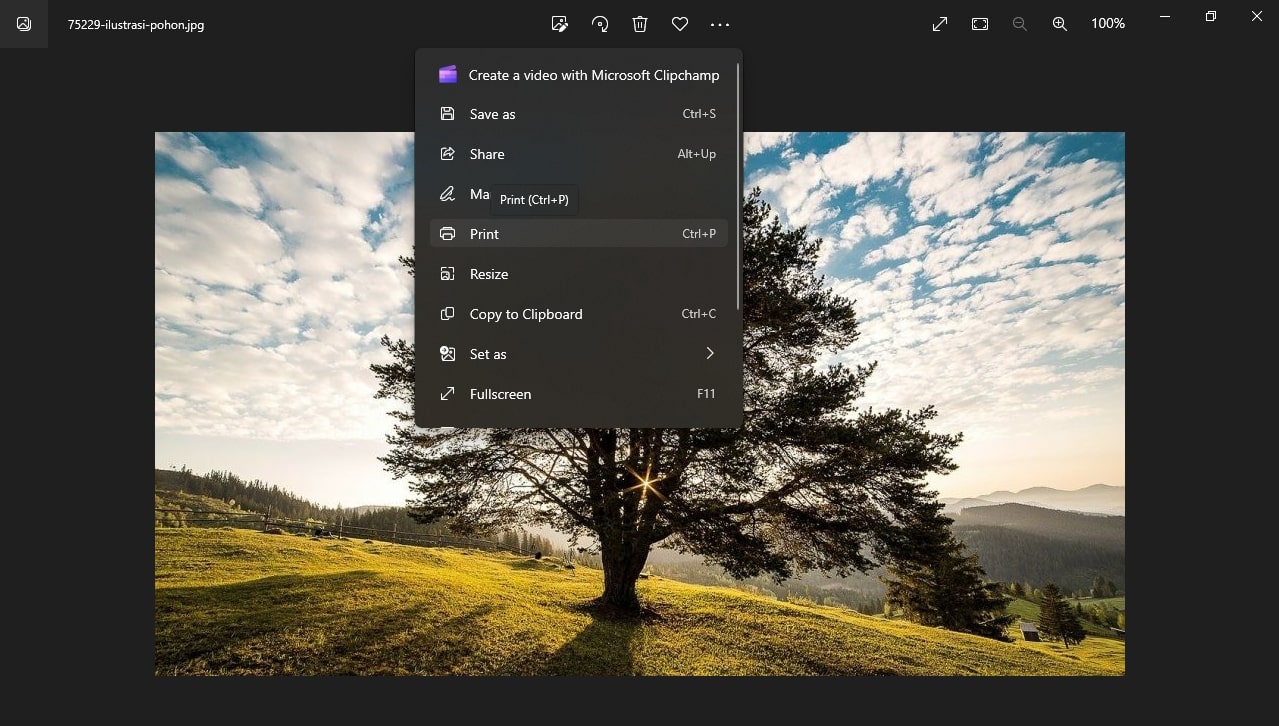Delete the current photo
The image size is (1279, 726).
point(640,23)
